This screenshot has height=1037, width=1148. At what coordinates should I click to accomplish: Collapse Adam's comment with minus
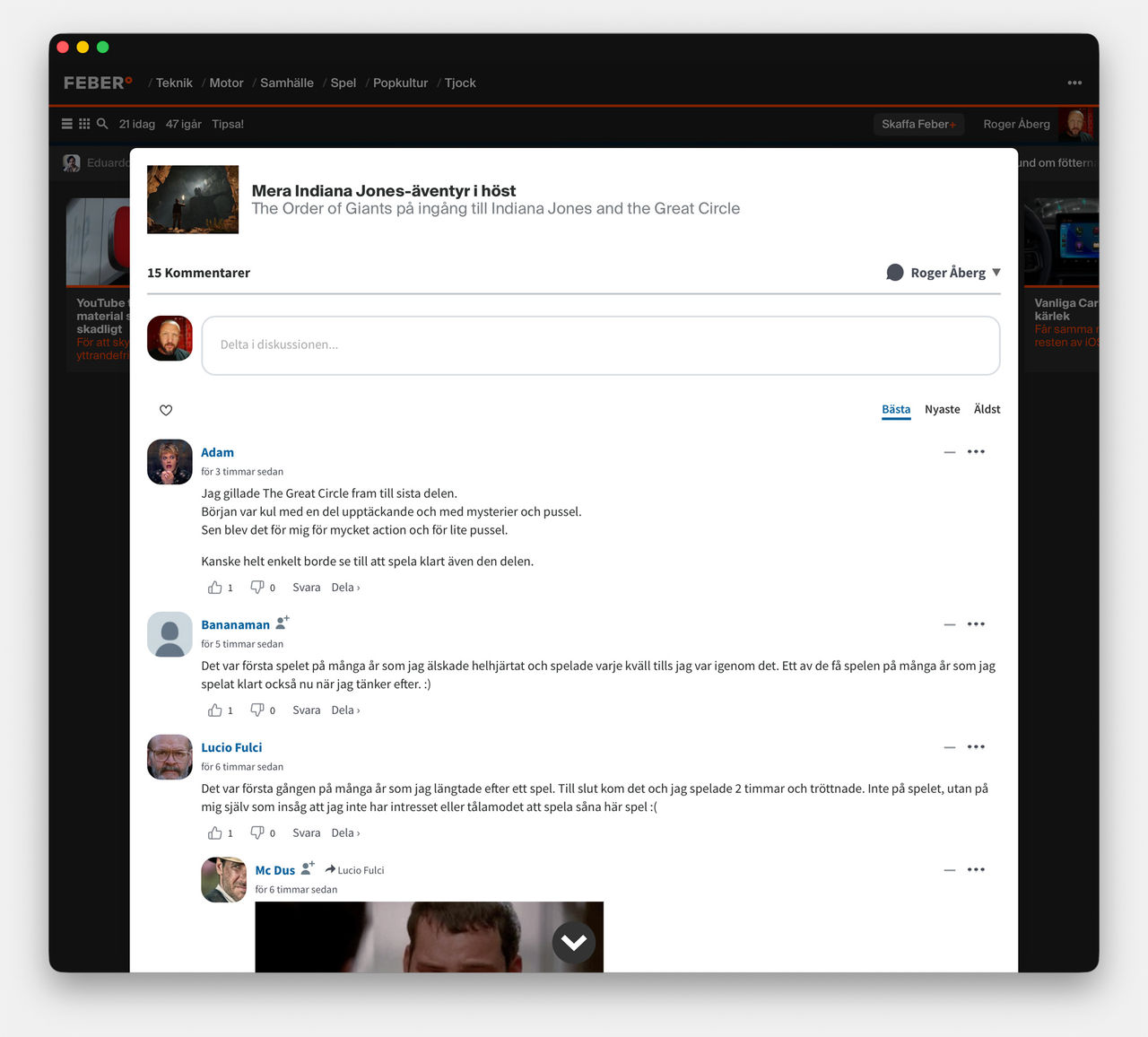(949, 452)
